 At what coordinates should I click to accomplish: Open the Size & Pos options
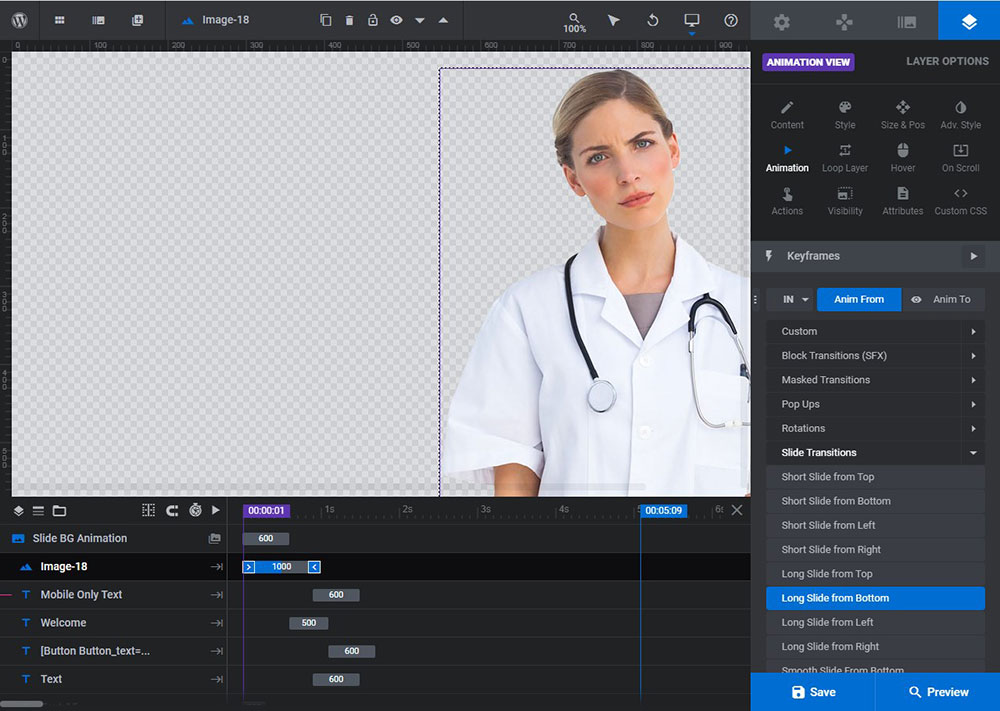pyautogui.click(x=902, y=115)
